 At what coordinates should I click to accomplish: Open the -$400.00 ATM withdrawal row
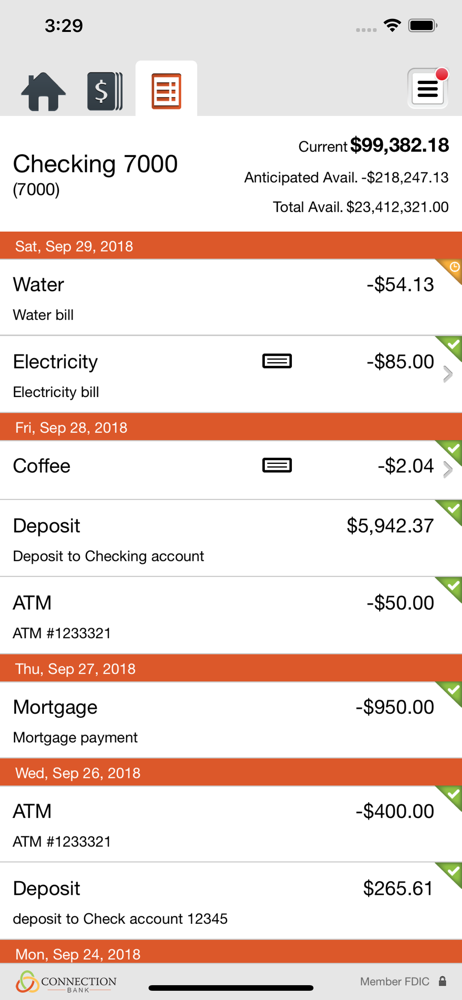click(231, 824)
